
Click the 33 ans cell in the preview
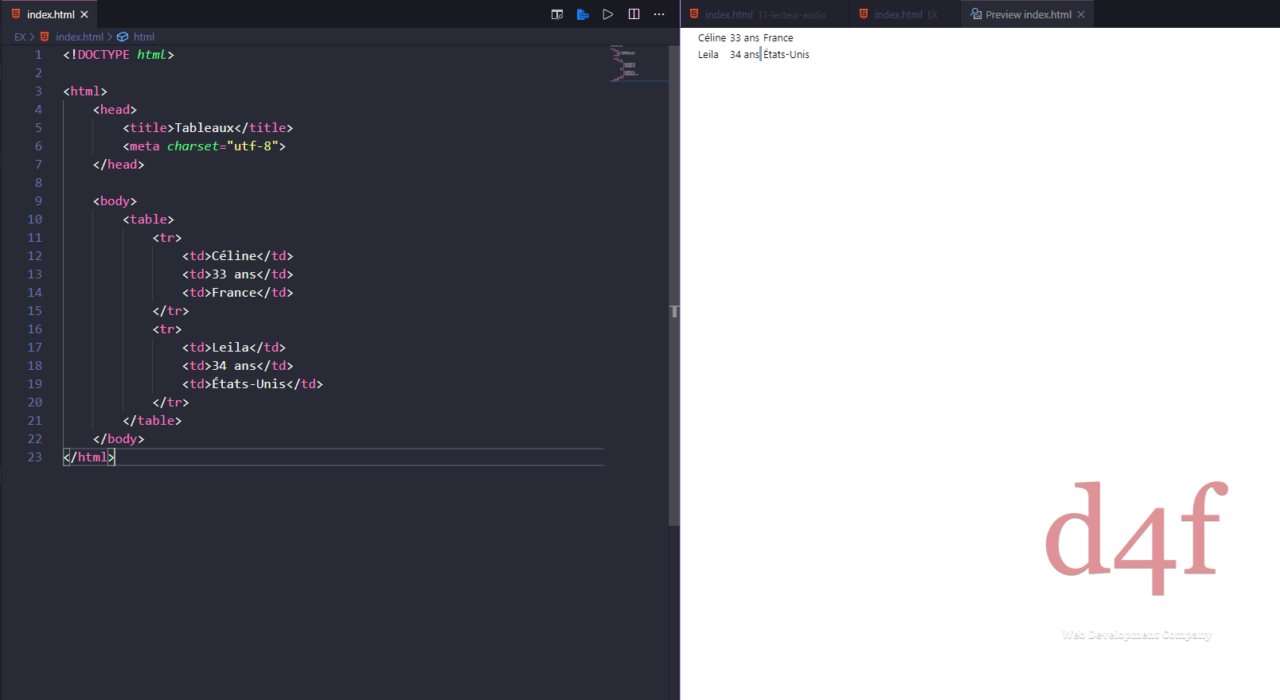[x=745, y=38]
